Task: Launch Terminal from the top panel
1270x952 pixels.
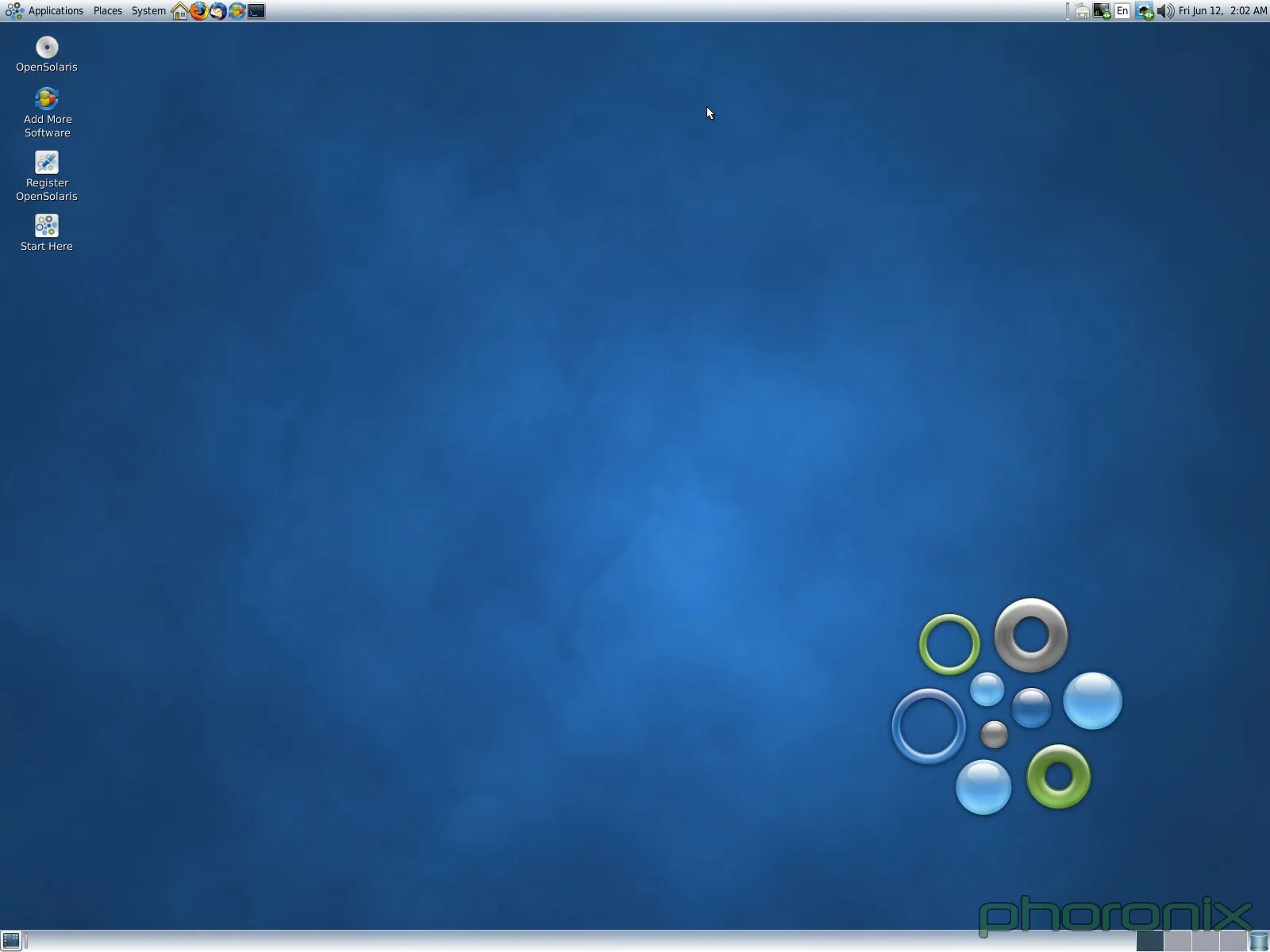Action: pyautogui.click(x=256, y=11)
